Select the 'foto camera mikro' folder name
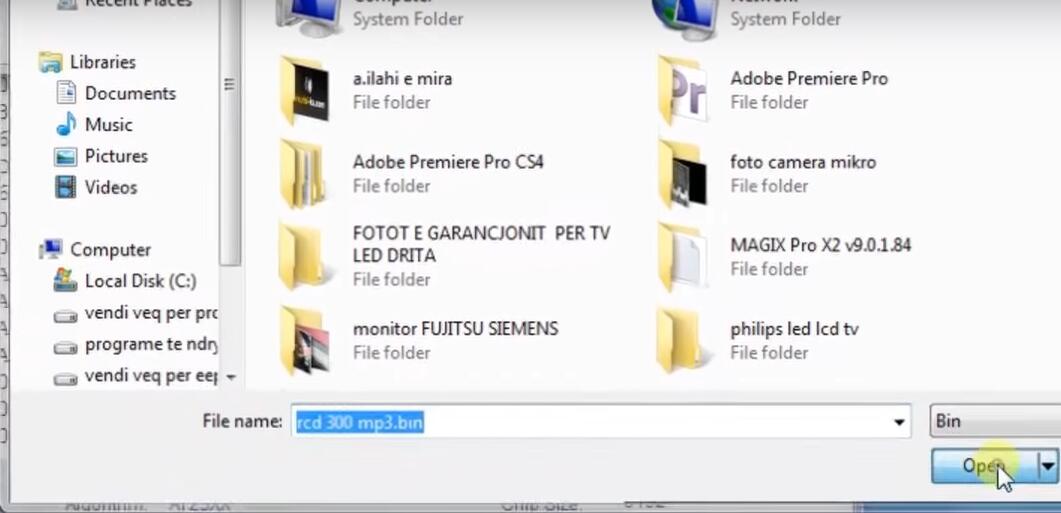Viewport: 1061px width, 513px height. point(803,162)
